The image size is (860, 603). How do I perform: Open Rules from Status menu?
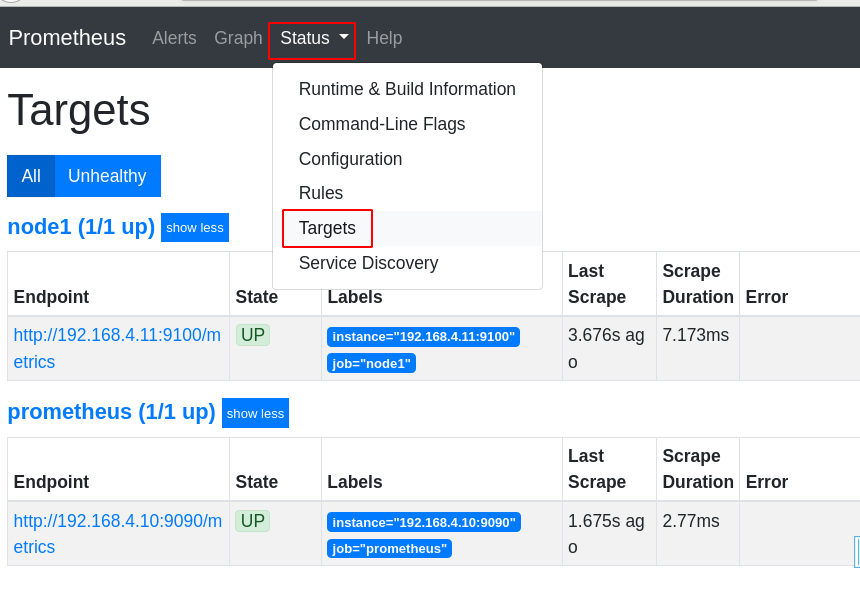click(x=407, y=193)
